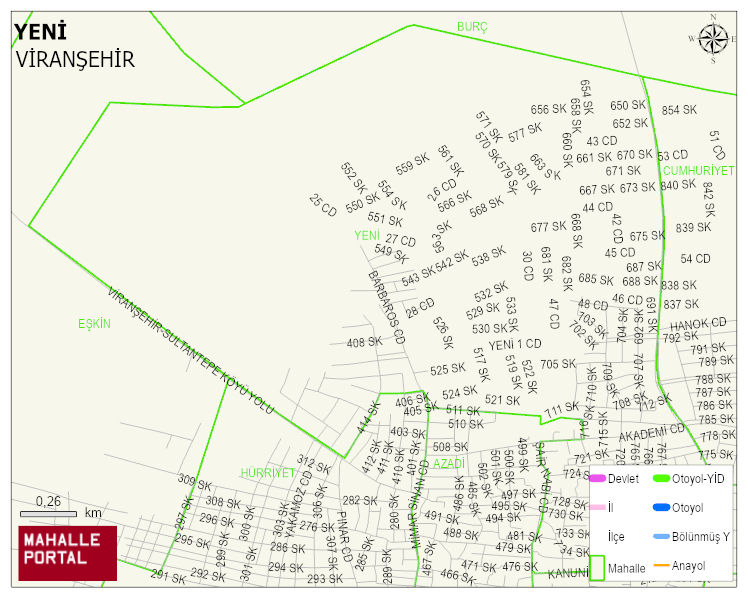Click the orange Anayol legend line
Viewport: 748px width, 598px height.
click(x=661, y=566)
